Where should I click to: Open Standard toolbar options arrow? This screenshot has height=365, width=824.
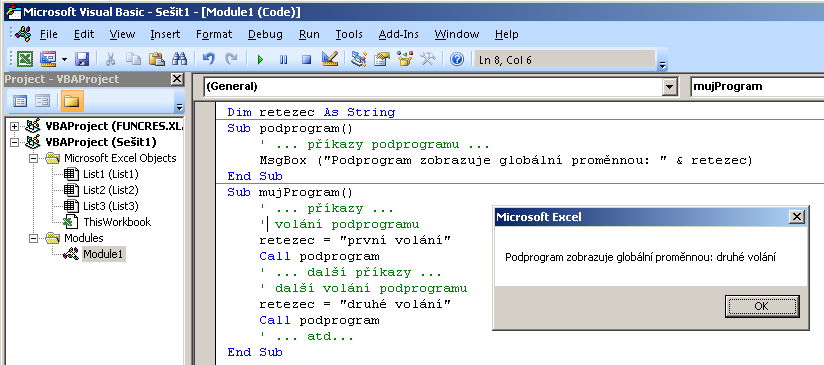pyautogui.click(x=662, y=64)
